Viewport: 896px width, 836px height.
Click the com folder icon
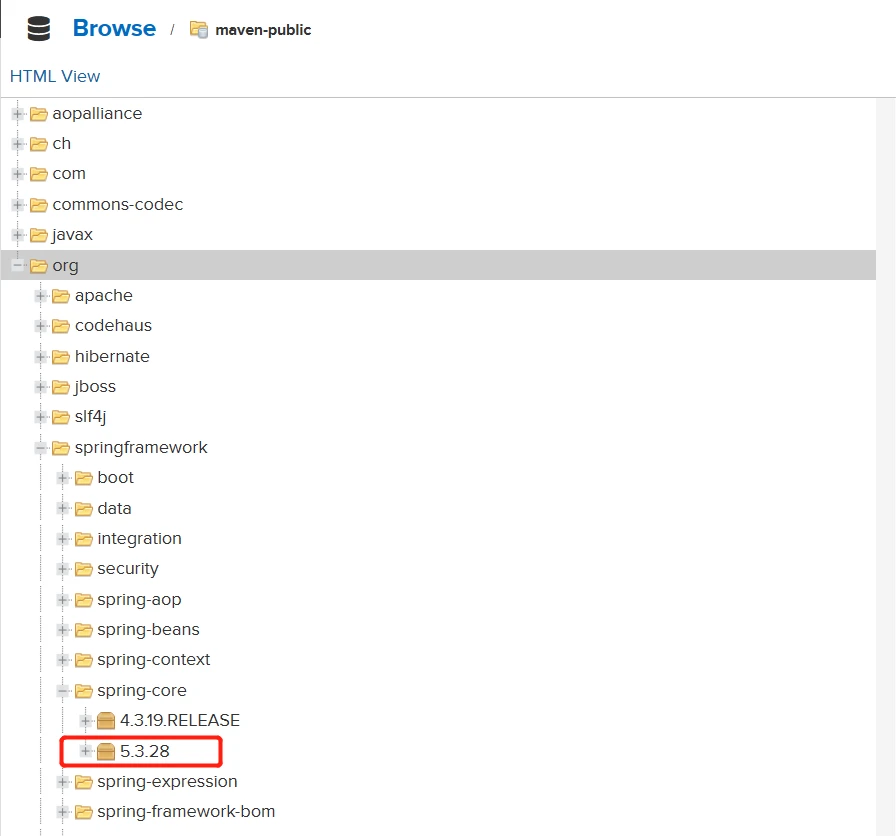[38, 174]
